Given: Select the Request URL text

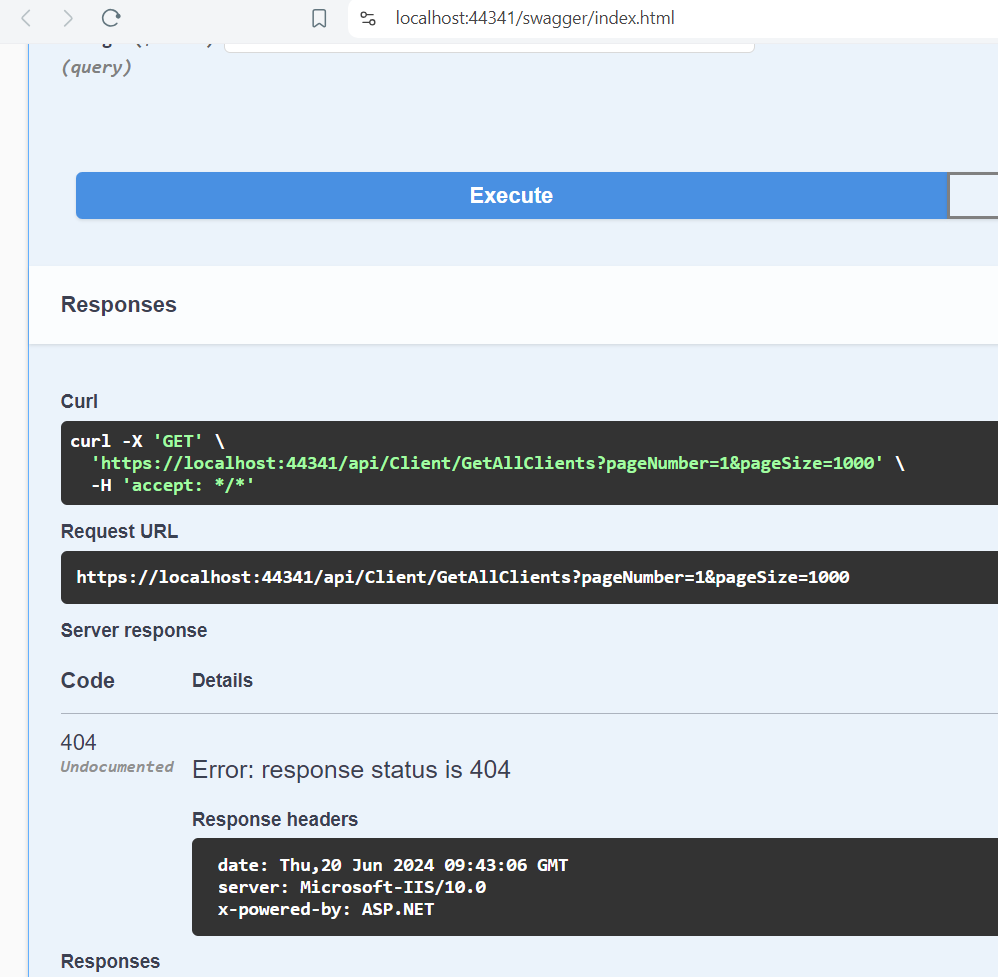Looking at the screenshot, I should coord(460,577).
